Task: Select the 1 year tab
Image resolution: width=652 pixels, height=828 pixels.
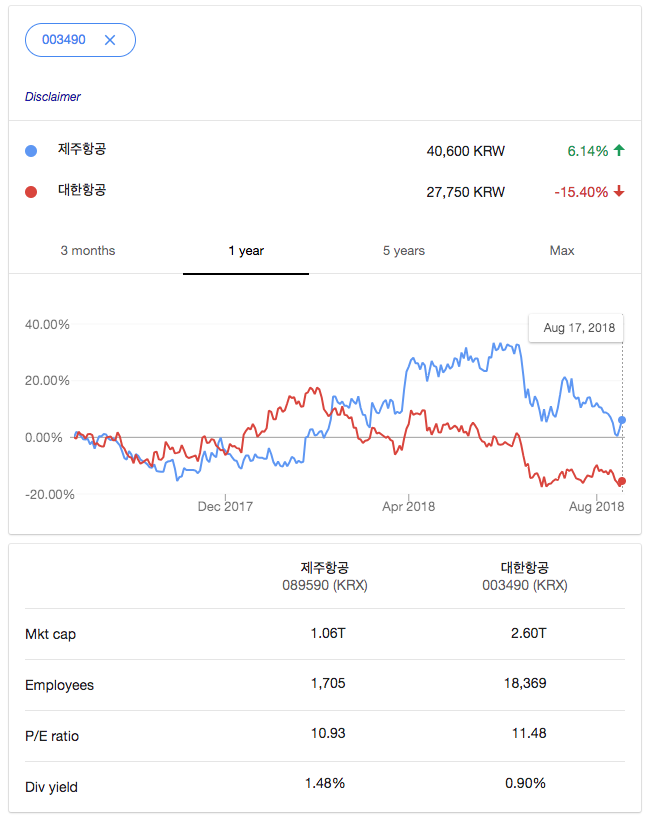Action: (246, 251)
